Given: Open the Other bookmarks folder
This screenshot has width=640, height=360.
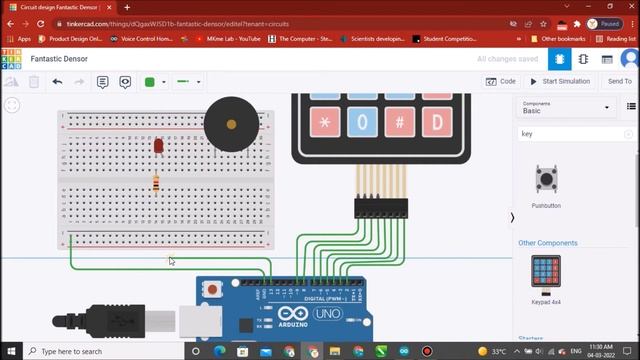Looking at the screenshot, I should coord(558,39).
